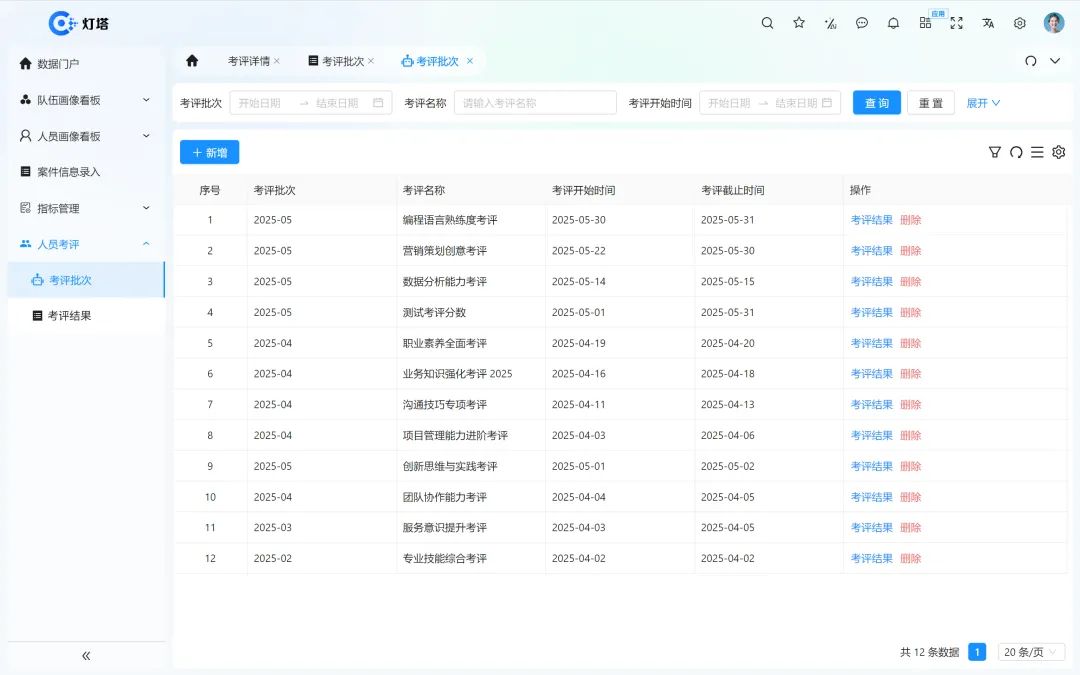Click the fullscreen icon in top bar
The height and width of the screenshot is (675, 1080).
pos(956,22)
